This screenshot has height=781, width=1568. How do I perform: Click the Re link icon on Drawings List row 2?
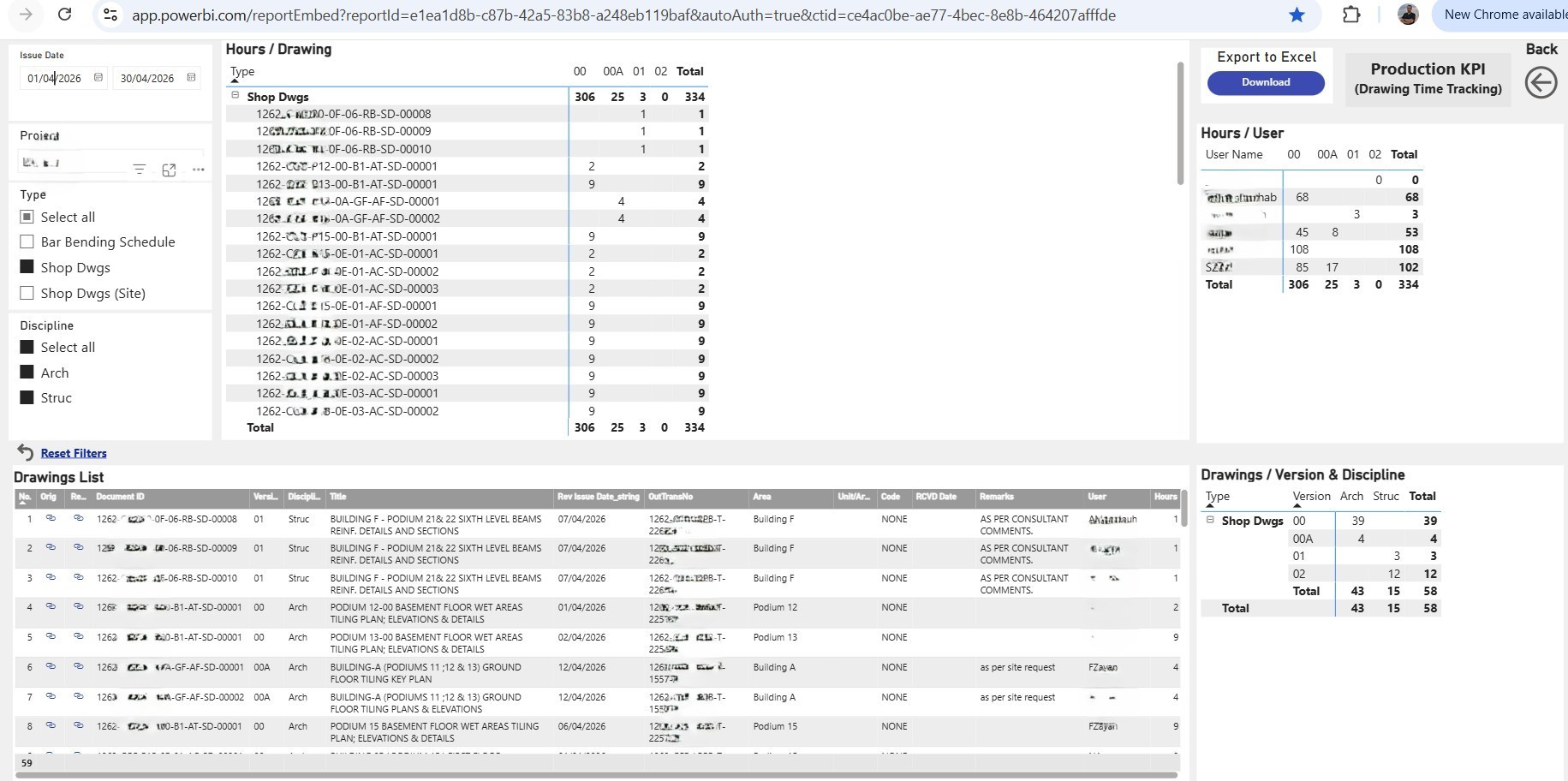pyautogui.click(x=79, y=549)
